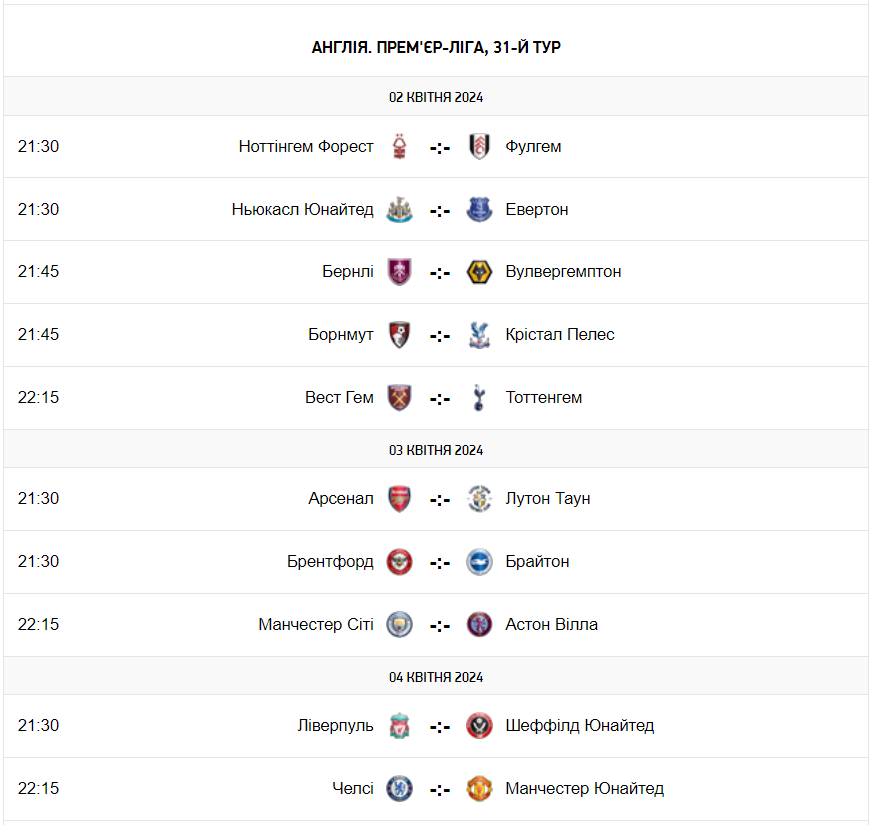Click the 22:15 kickoff time for Челсі match
872x825 pixels.
click(x=39, y=788)
